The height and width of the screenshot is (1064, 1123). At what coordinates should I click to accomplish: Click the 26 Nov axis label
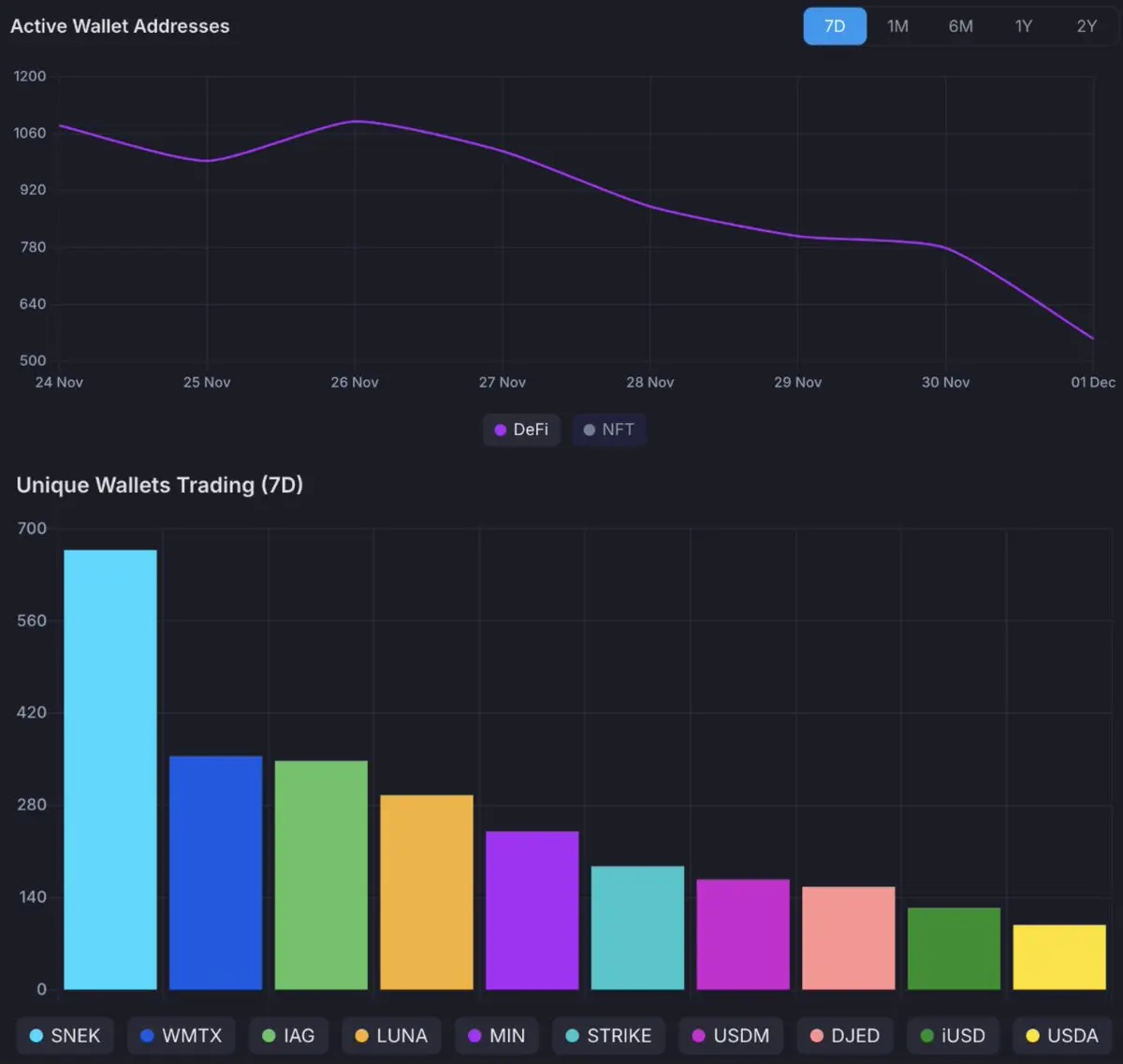[355, 382]
